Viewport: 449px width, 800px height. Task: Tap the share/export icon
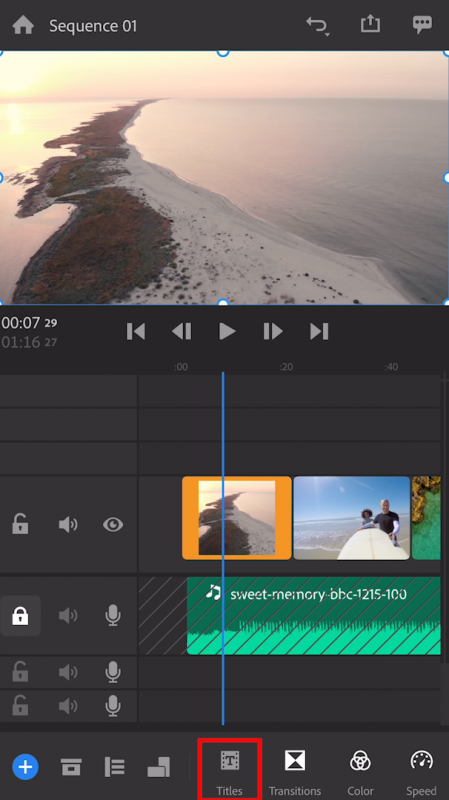click(x=370, y=24)
